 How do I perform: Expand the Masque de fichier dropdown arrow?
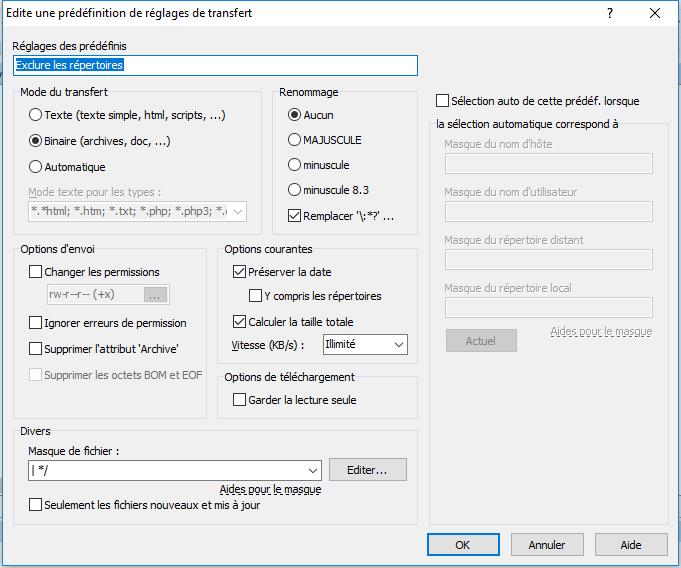(313, 471)
